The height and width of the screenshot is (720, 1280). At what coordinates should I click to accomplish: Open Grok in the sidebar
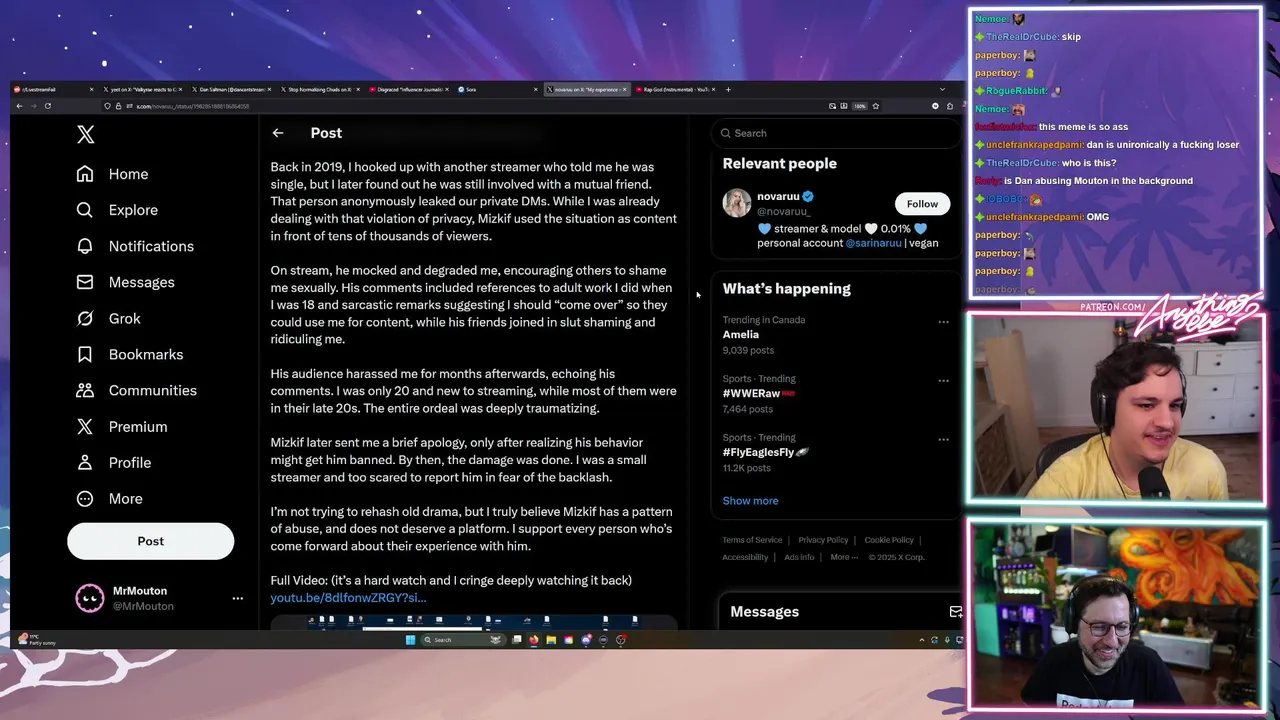pos(109,318)
